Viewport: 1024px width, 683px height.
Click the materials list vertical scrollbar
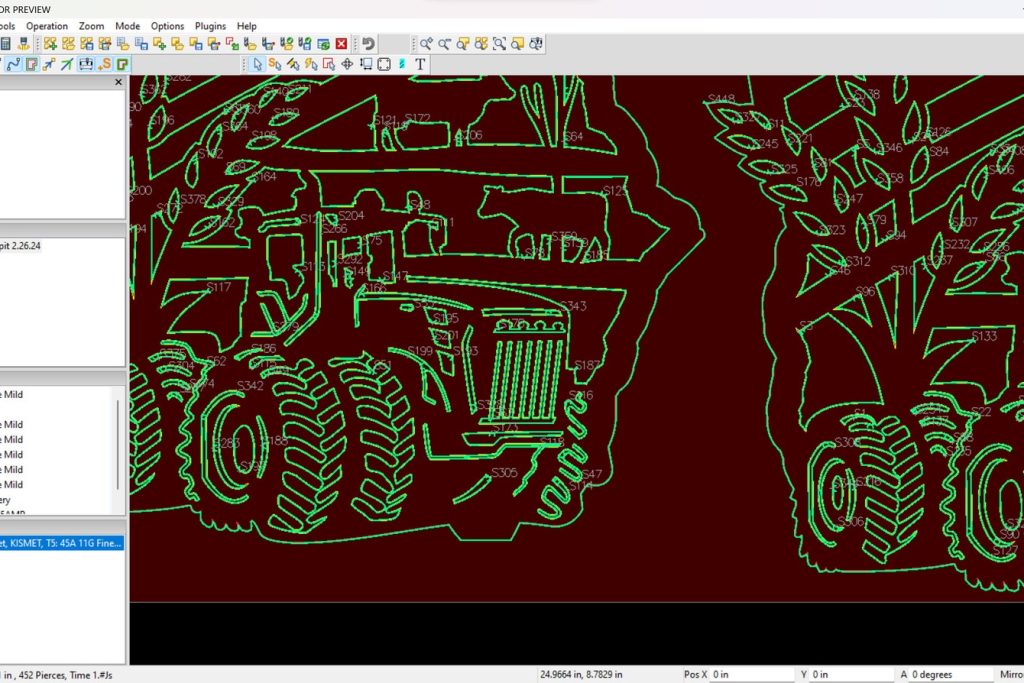119,444
